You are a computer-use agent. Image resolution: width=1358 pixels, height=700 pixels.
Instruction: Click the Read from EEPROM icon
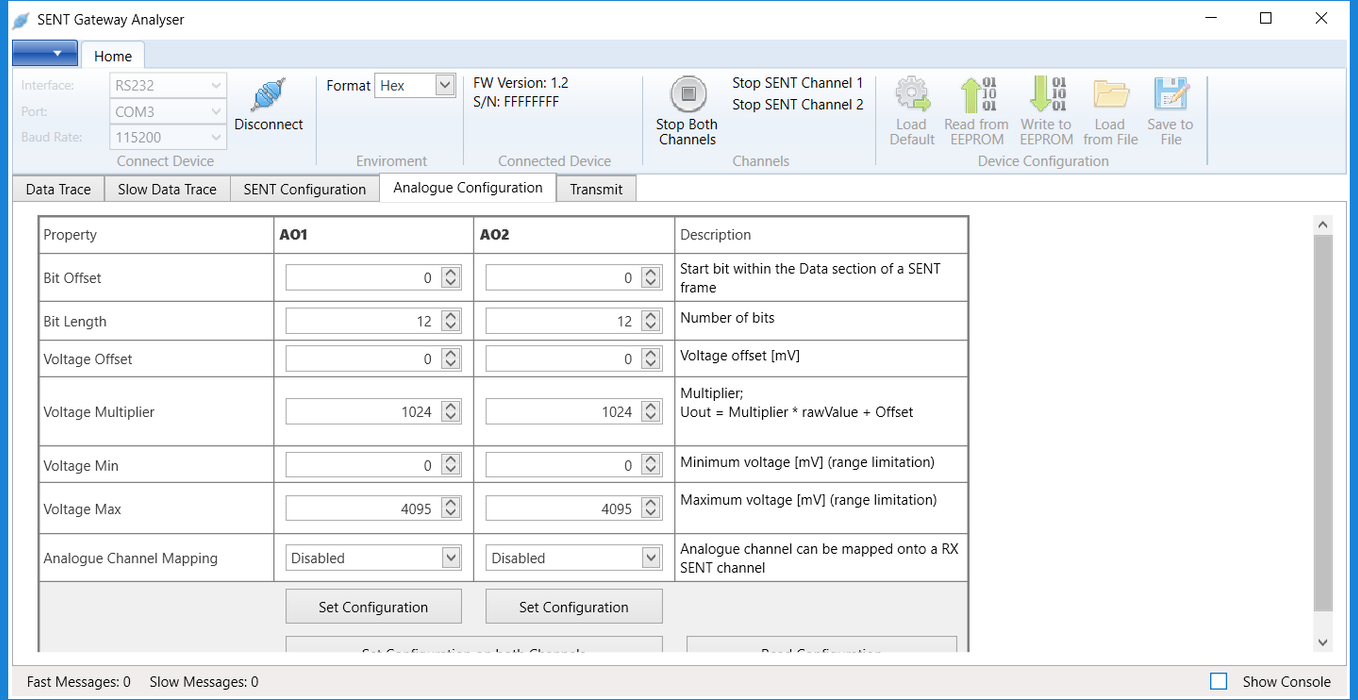977,95
